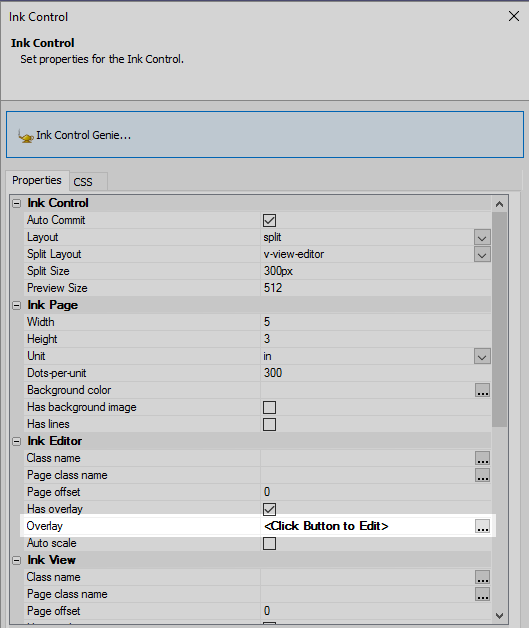Enable the Has lines checkbox

270,424
